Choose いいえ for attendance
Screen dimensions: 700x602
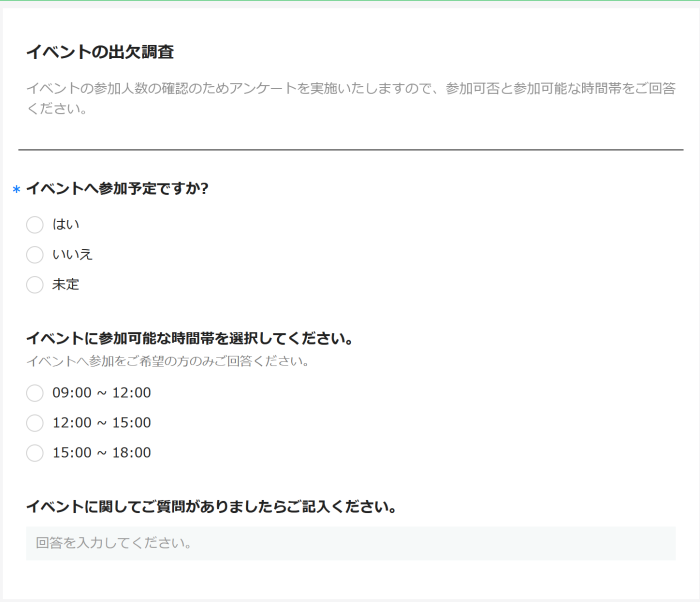[35, 255]
